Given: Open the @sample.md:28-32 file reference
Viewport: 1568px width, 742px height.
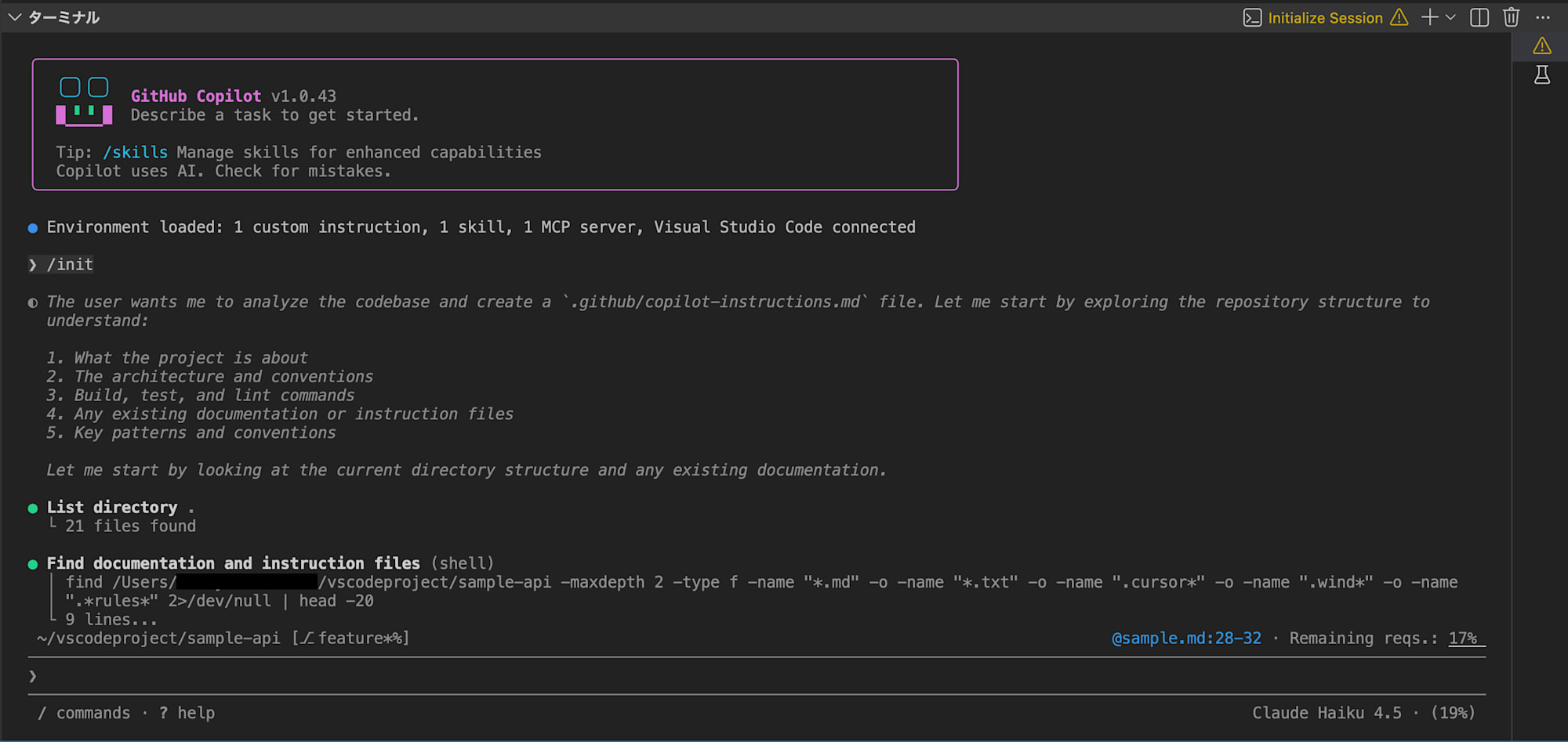Looking at the screenshot, I should [1186, 639].
